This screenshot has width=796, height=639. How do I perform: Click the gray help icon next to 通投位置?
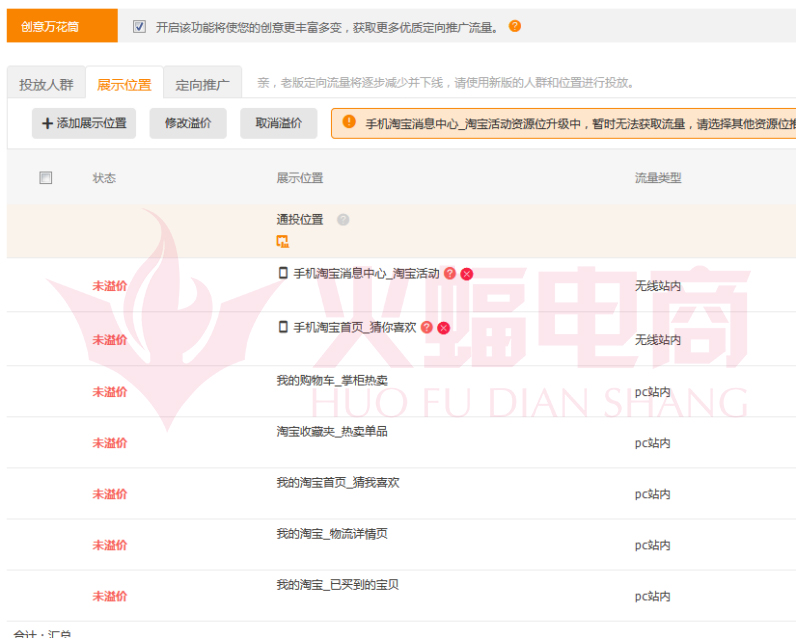coord(343,220)
